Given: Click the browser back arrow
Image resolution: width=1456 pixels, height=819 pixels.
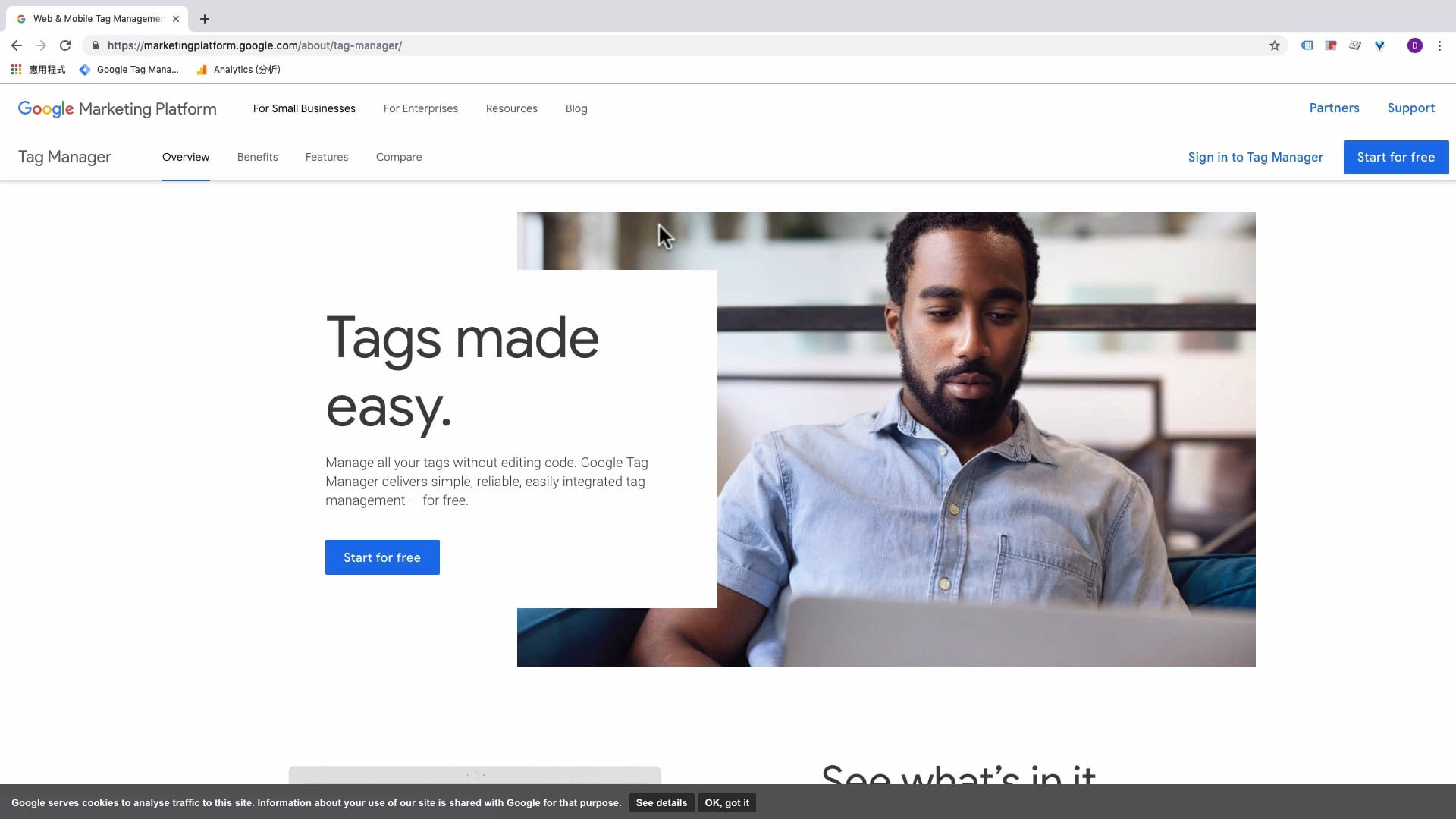Looking at the screenshot, I should click(17, 45).
